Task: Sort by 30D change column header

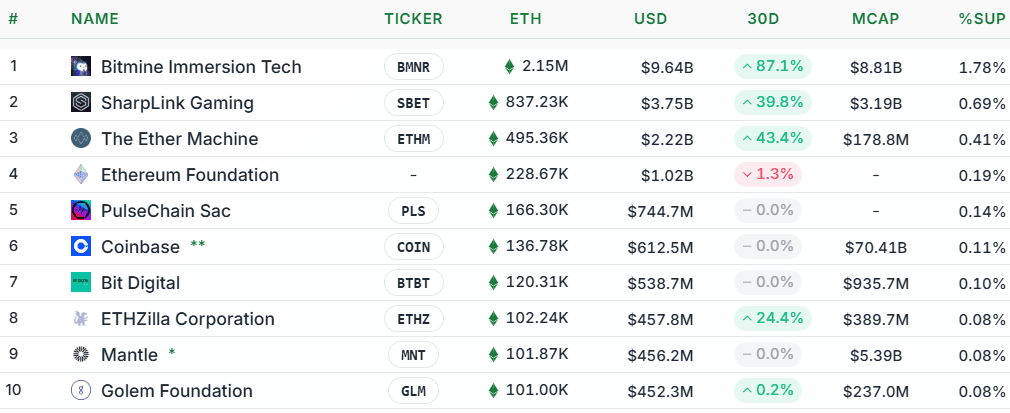Action: coord(764,19)
